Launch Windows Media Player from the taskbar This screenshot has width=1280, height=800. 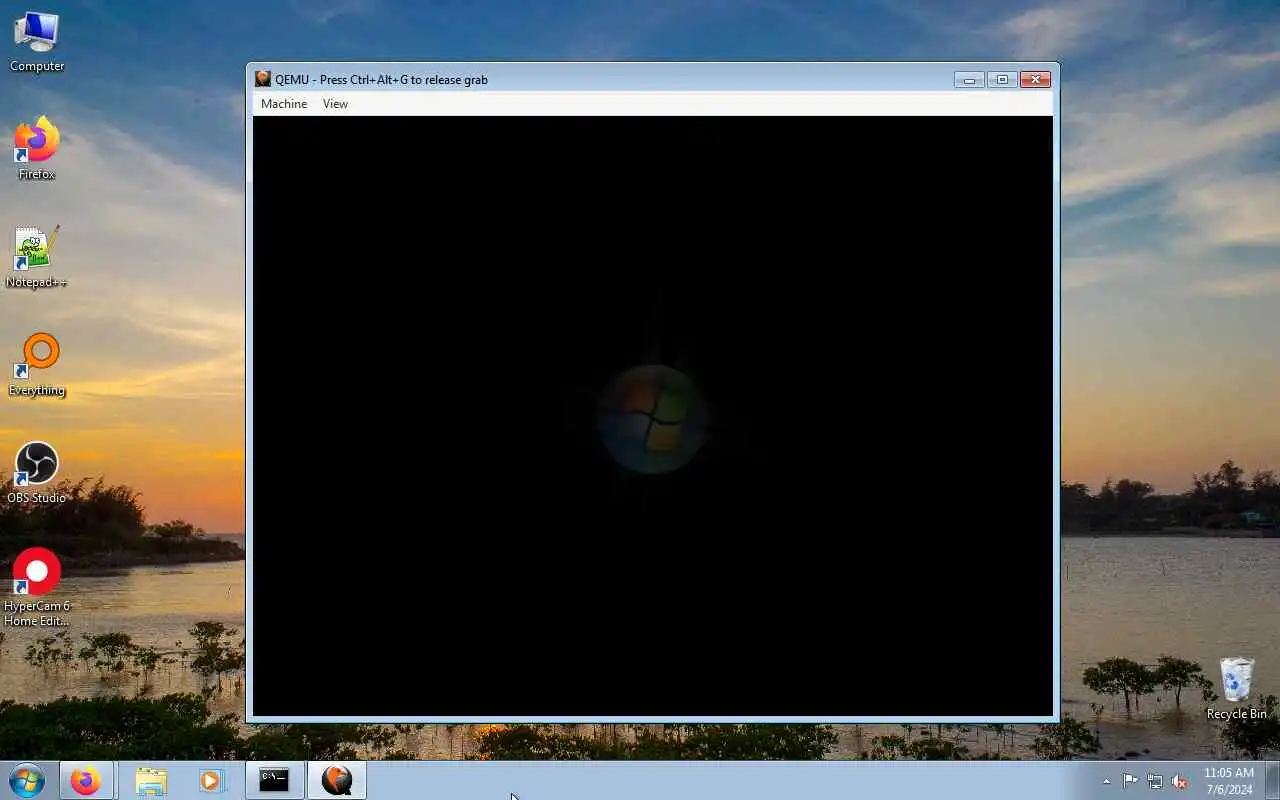[210, 780]
